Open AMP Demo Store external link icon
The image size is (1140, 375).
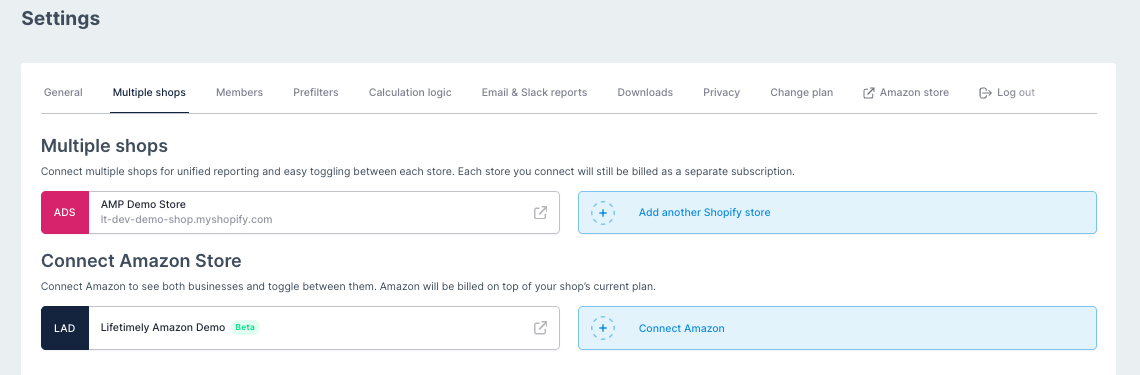tap(540, 213)
